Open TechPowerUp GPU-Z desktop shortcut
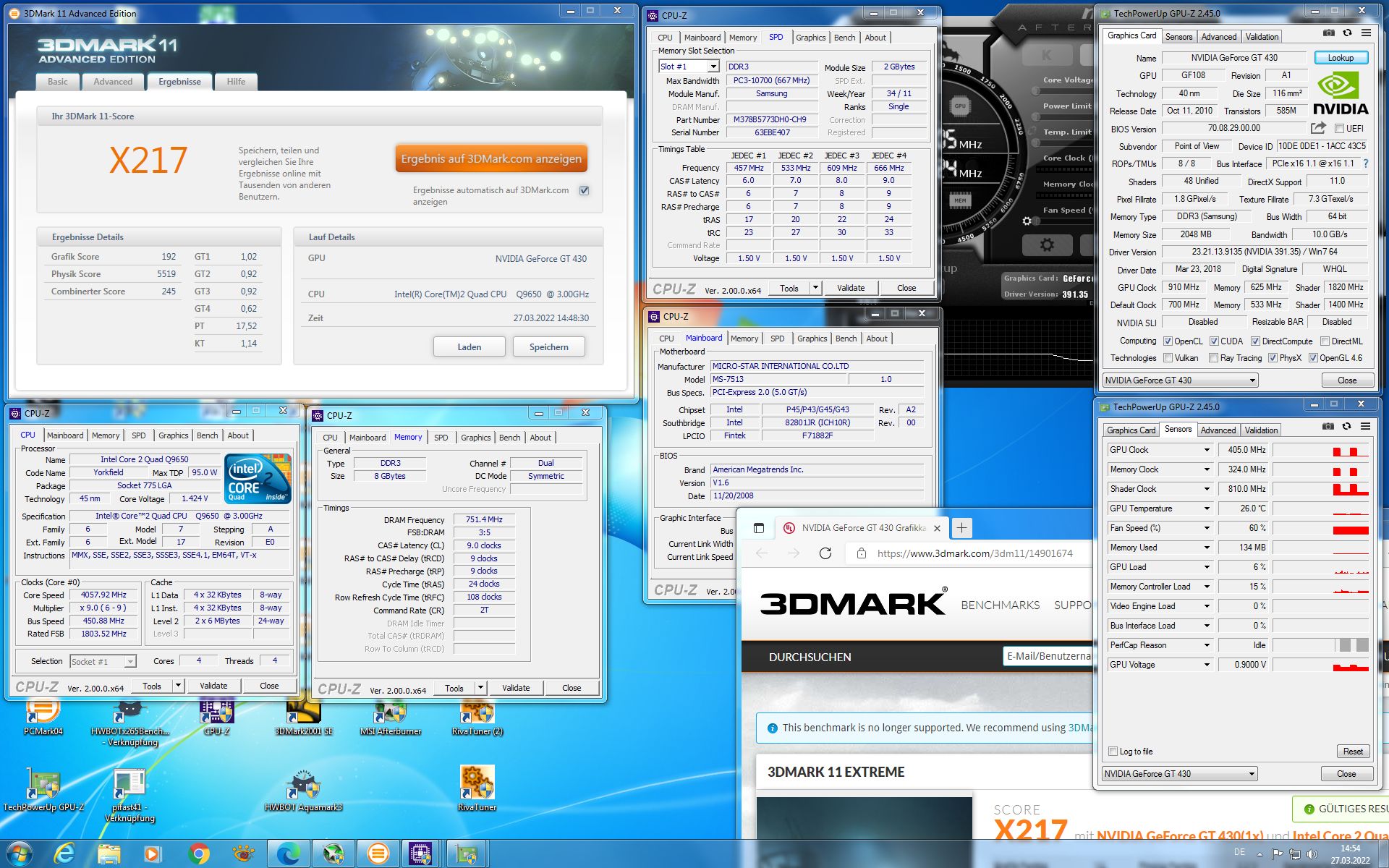The image size is (1389, 868). pyautogui.click(x=43, y=789)
